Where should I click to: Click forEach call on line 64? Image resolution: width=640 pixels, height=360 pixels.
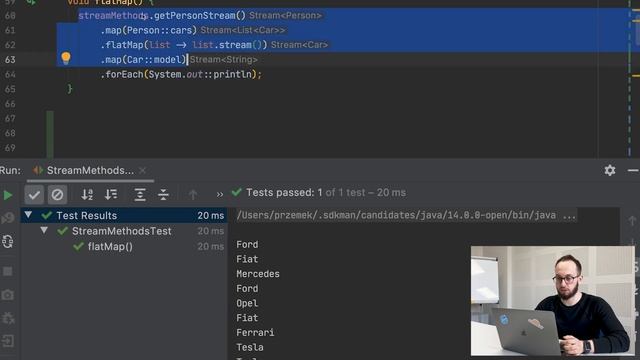[124, 74]
